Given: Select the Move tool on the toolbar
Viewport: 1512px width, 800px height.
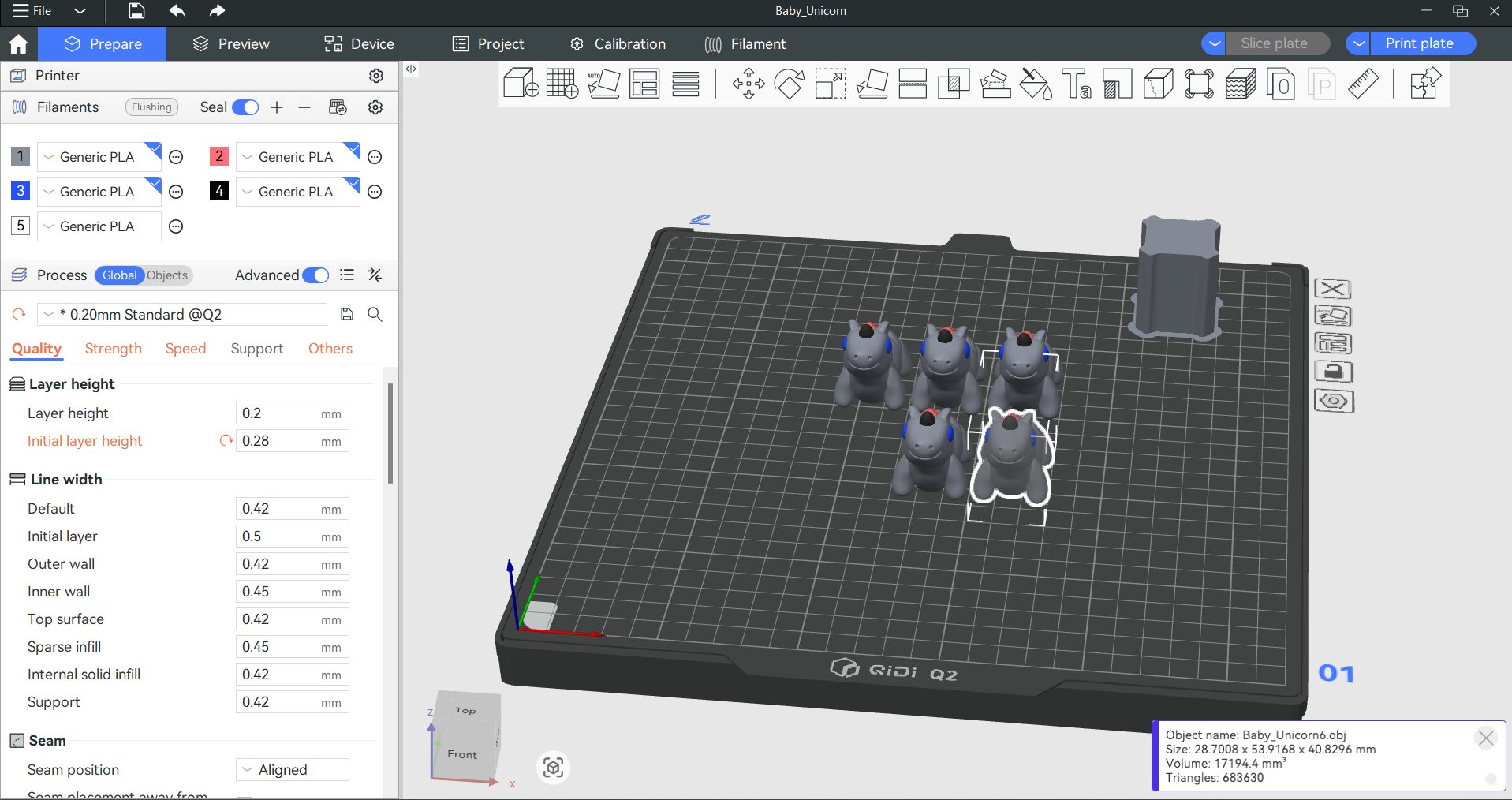Looking at the screenshot, I should 748,84.
